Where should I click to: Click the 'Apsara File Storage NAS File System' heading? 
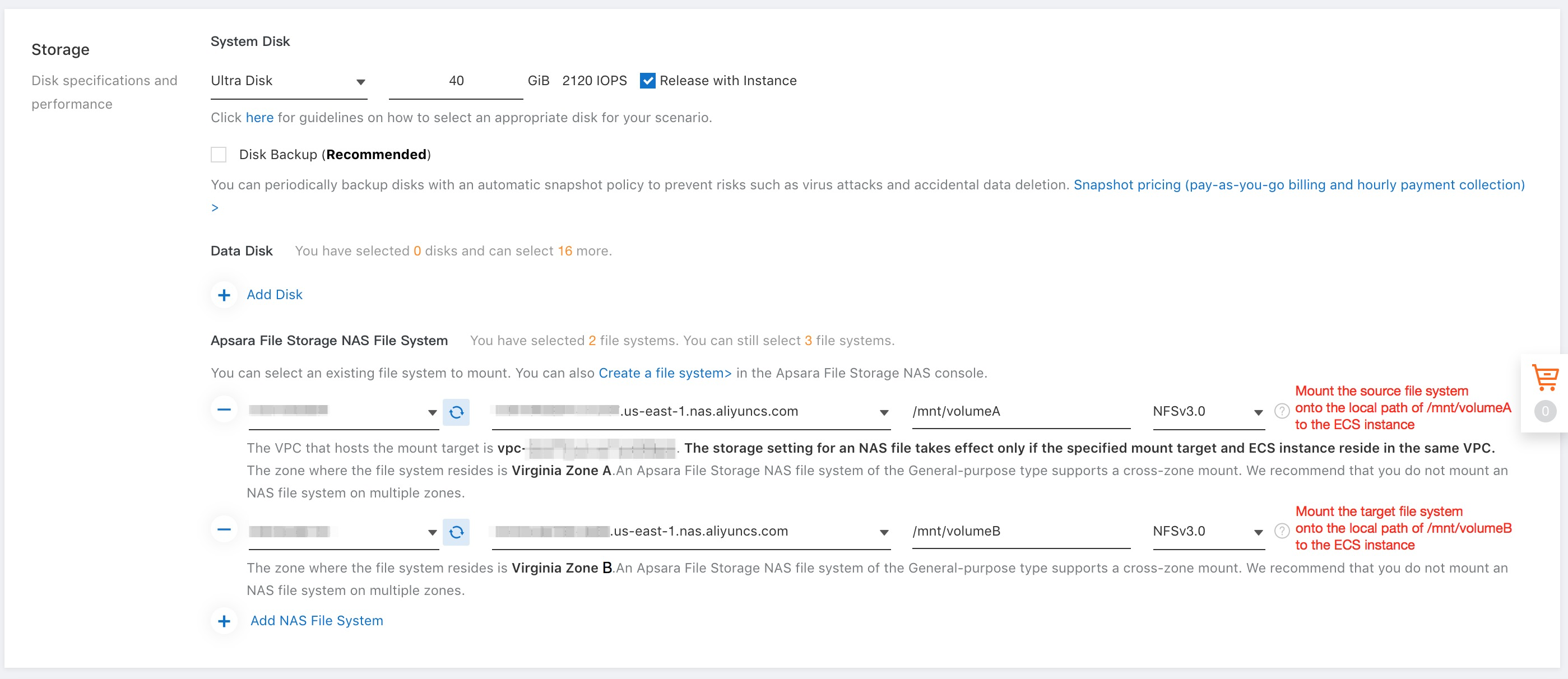(330, 341)
